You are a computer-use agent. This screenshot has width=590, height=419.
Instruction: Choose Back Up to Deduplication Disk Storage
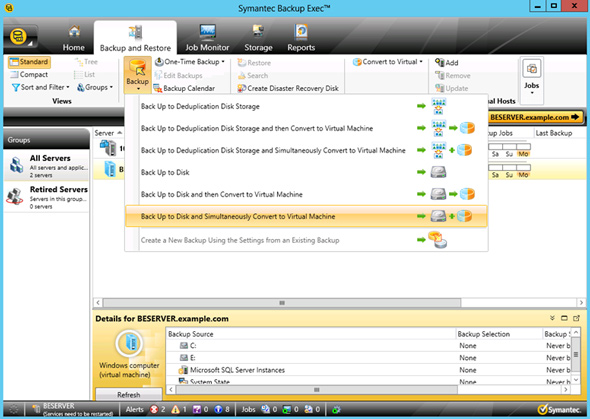(x=307, y=106)
